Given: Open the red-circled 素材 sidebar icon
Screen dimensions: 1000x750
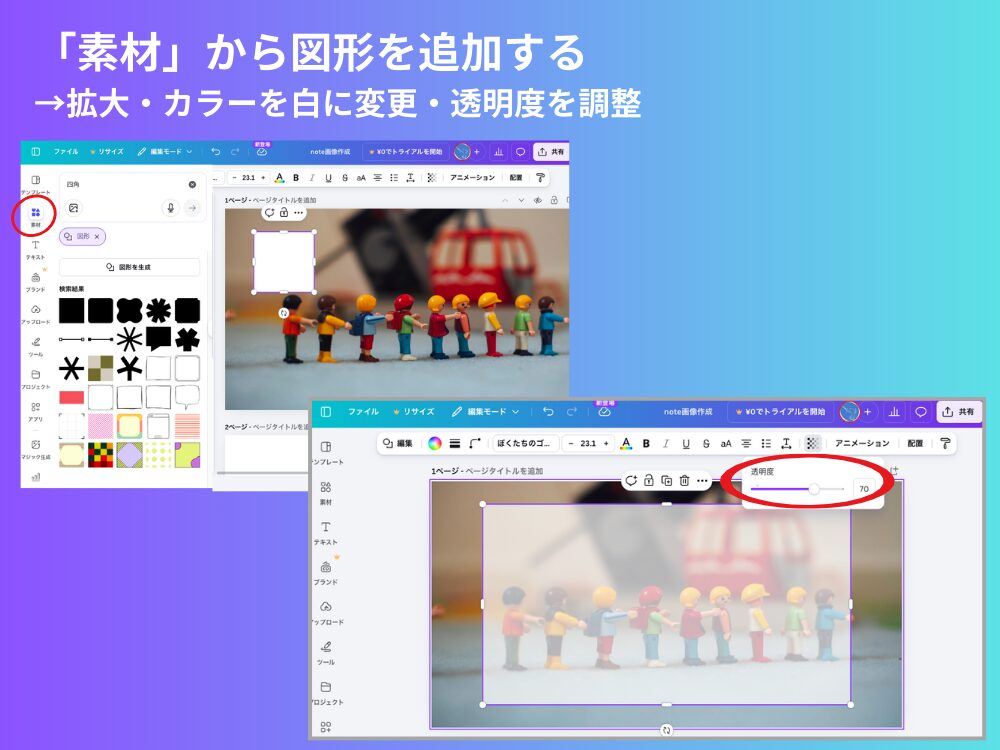Looking at the screenshot, I should 36,215.
